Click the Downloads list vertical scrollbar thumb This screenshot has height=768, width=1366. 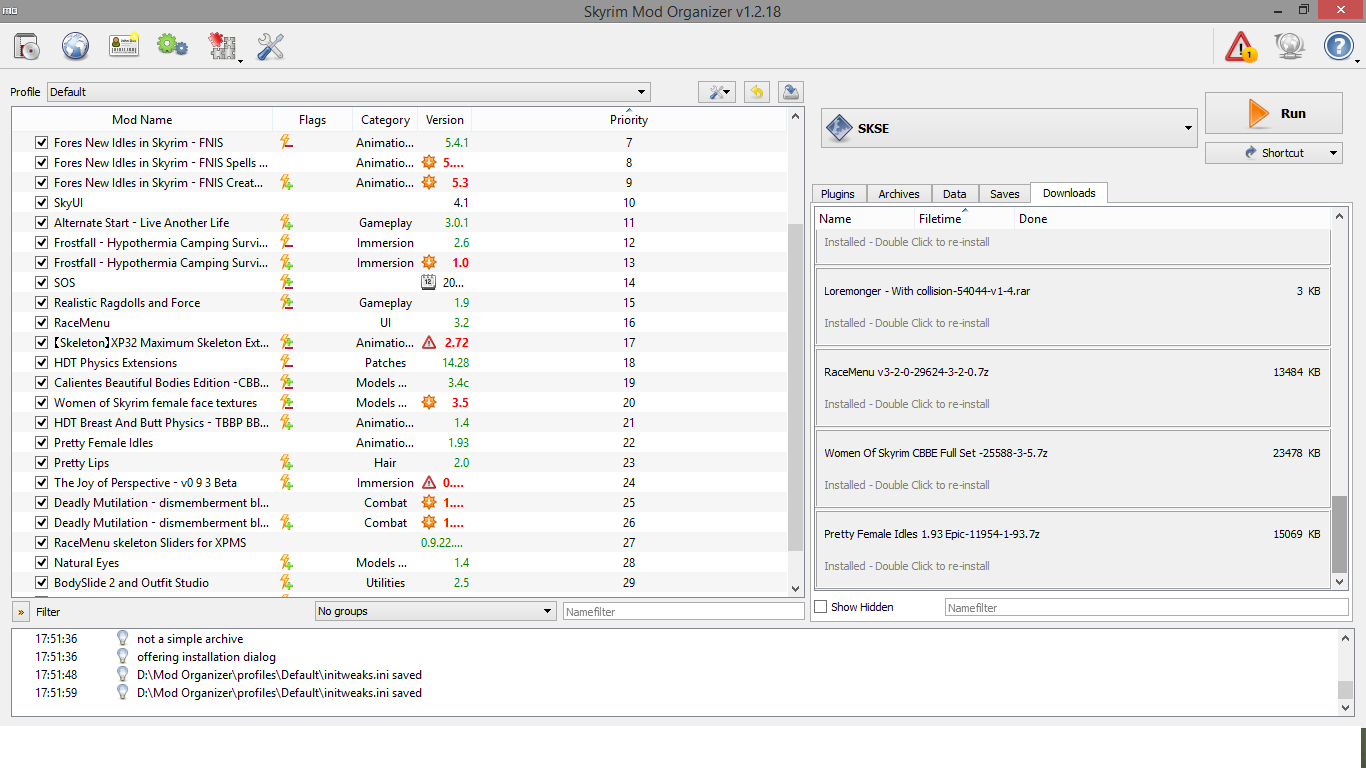point(1340,535)
